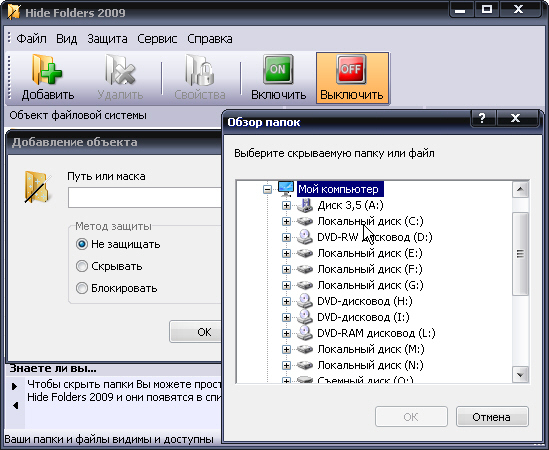Click the Удалить toolbar icon

[x=120, y=70]
